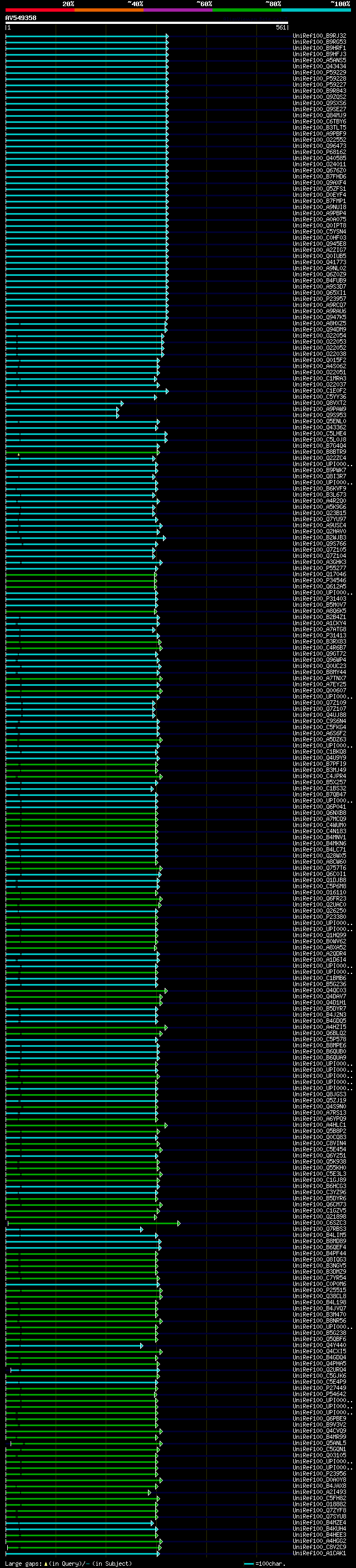Select hit UniRef100_P59229
356x1568 pixels.
click(x=319, y=72)
